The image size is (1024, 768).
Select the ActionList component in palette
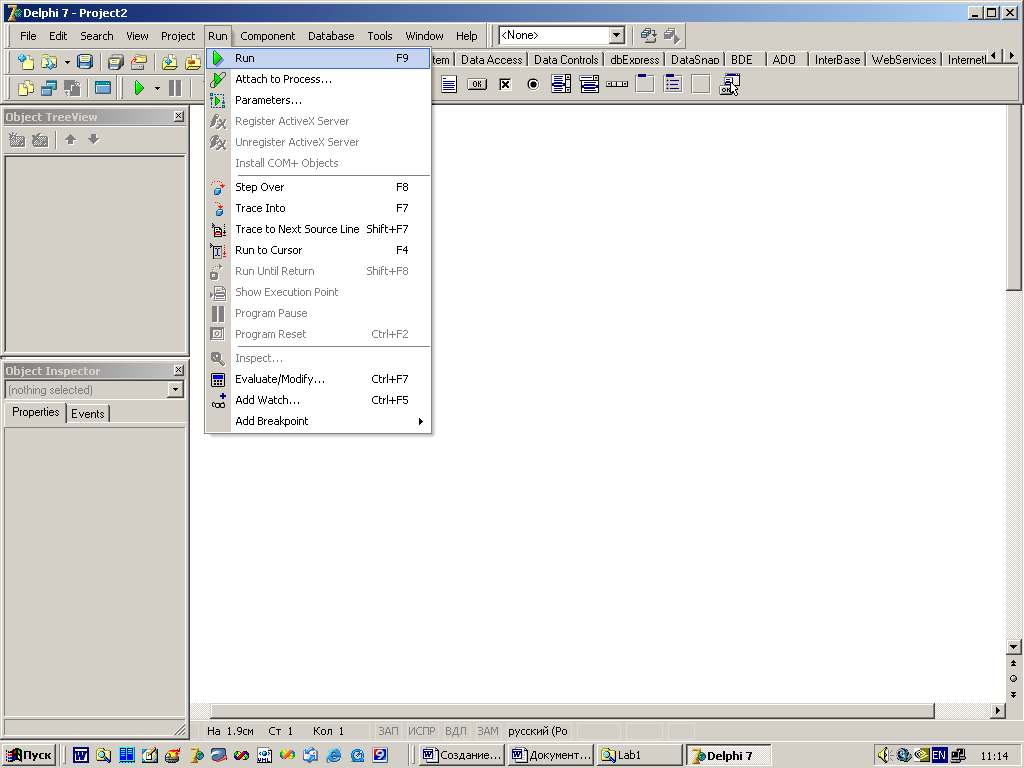pyautogui.click(x=729, y=84)
